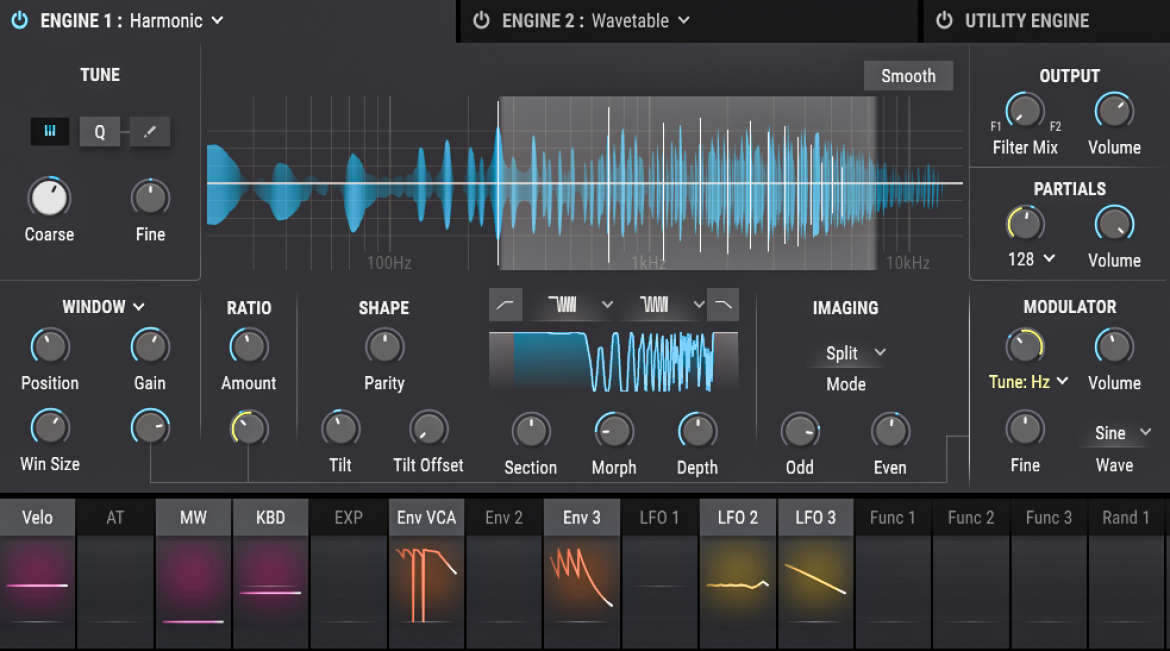1170x651 pixels.
Task: Click the Modulator tune knob
Action: pos(1025,346)
